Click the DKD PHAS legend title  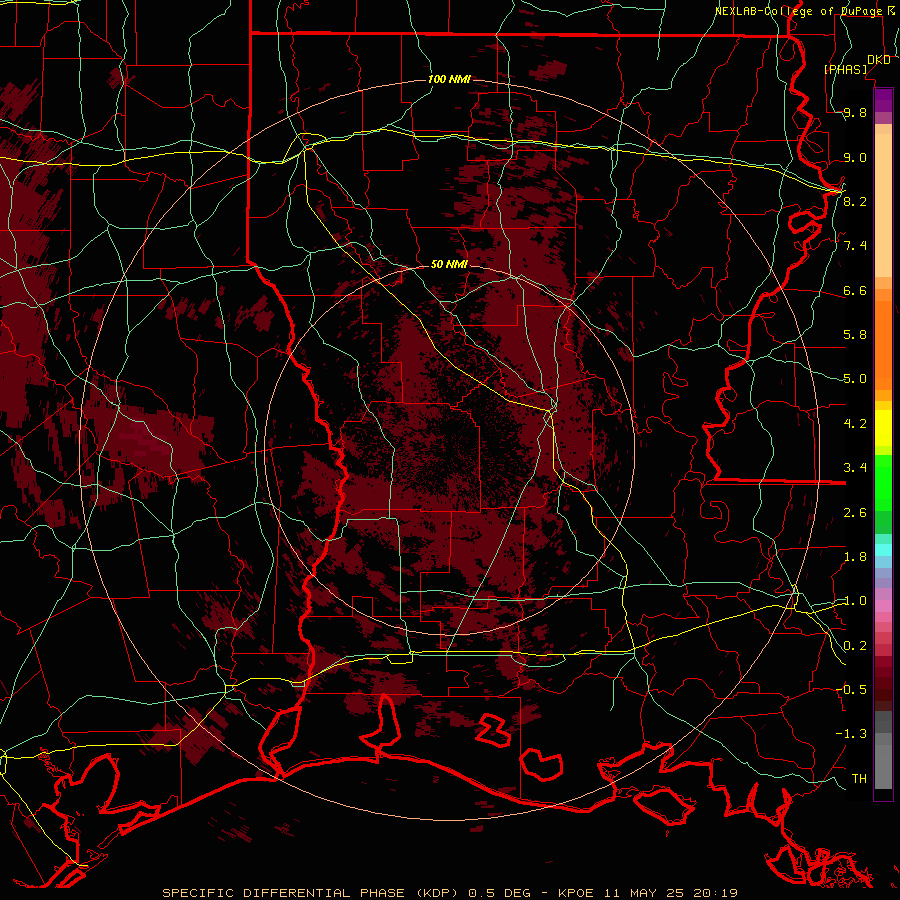pos(858,64)
